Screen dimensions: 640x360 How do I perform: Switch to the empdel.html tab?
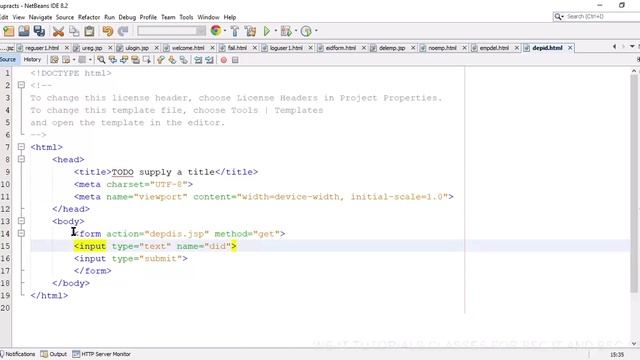(x=494, y=48)
